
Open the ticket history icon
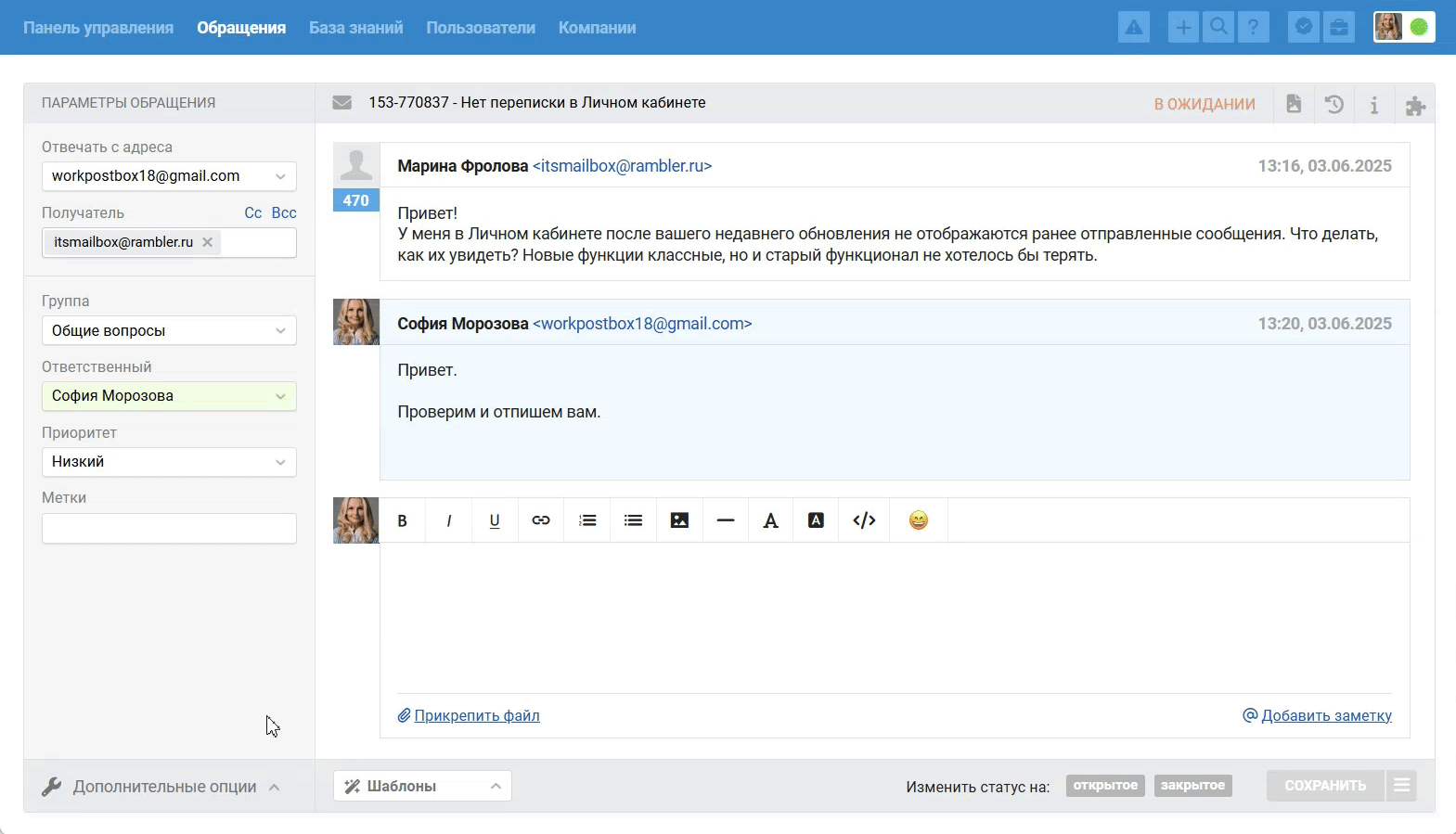click(x=1334, y=104)
